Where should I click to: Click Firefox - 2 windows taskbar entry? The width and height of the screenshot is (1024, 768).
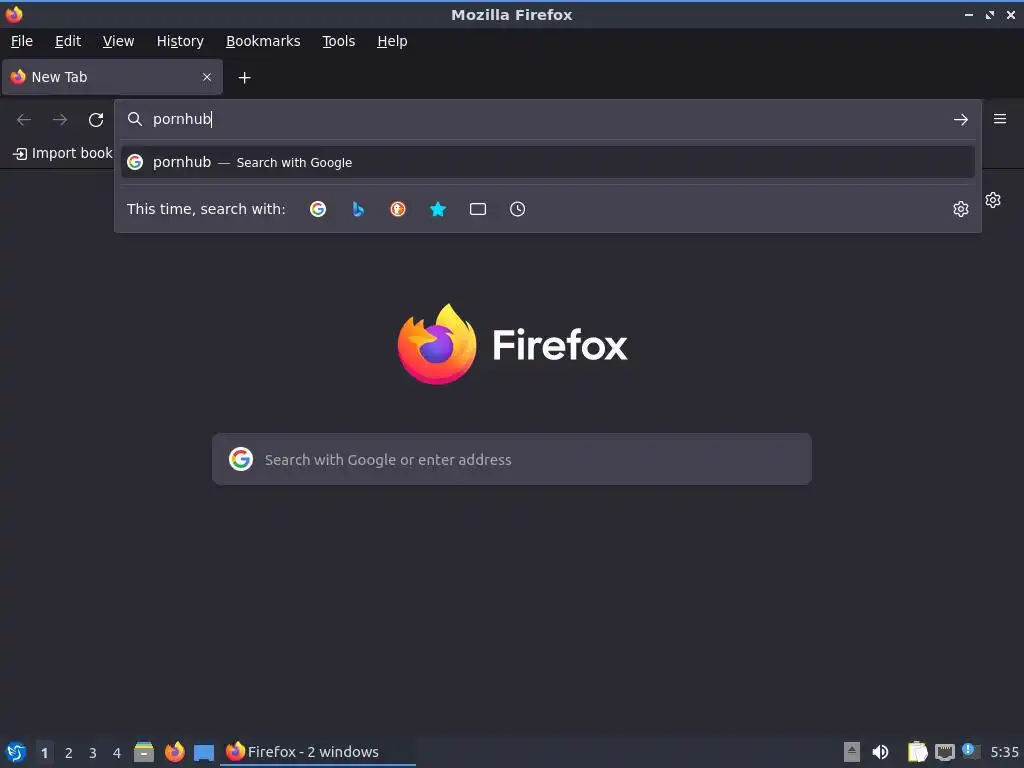[x=318, y=752]
